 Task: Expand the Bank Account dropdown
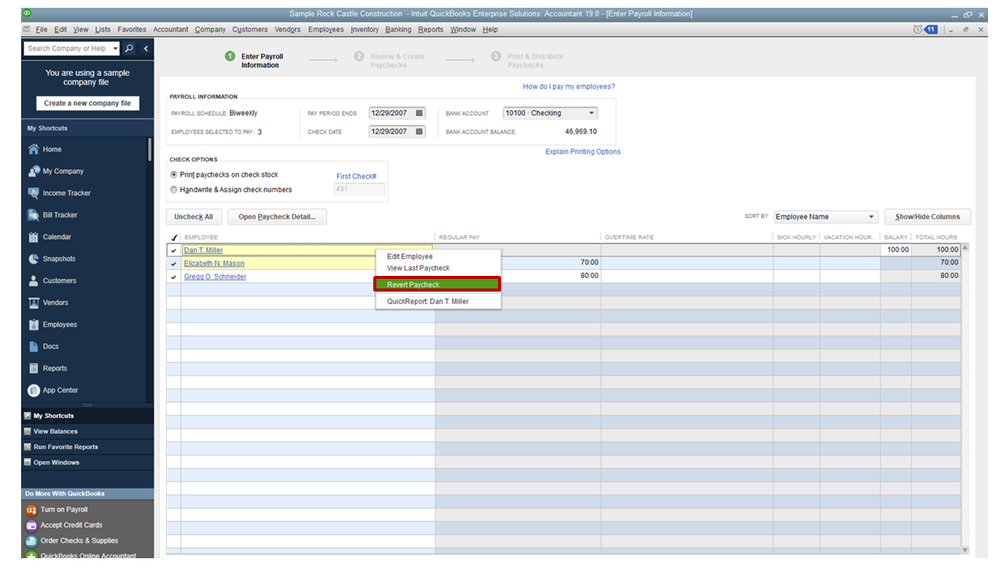click(x=591, y=113)
